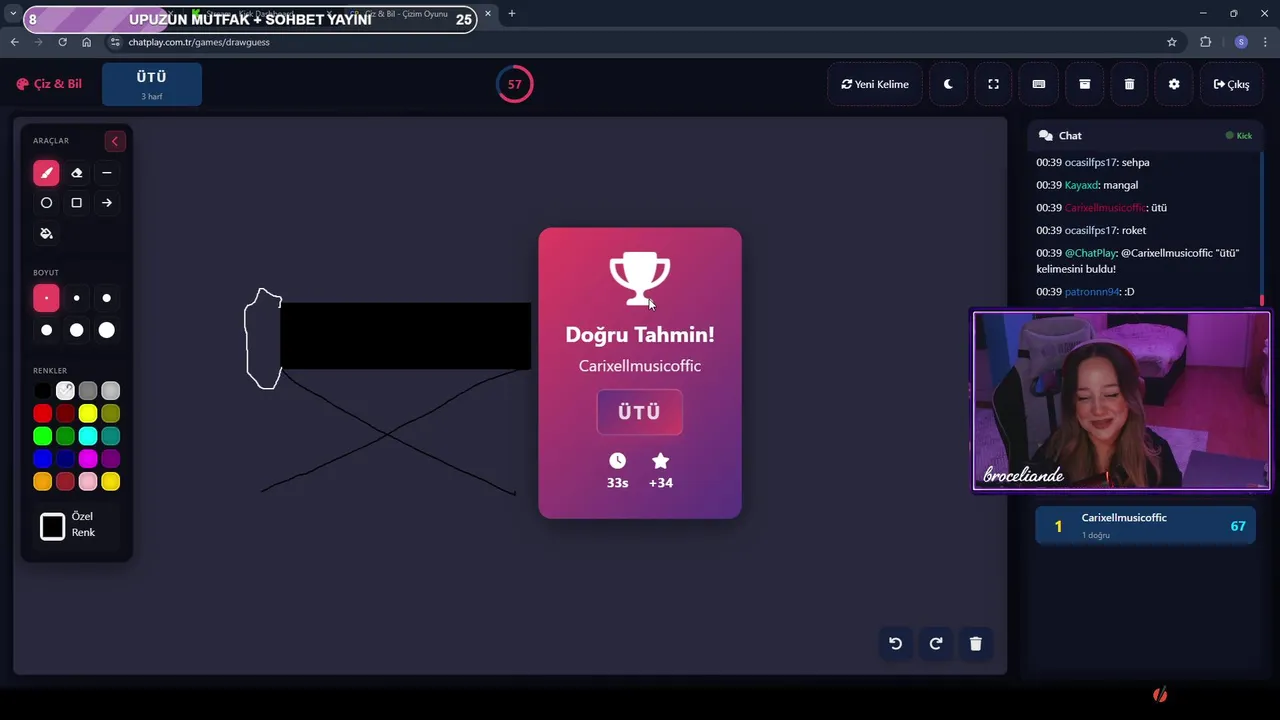
Task: Pick the bright green color swatch
Action: tap(42, 436)
